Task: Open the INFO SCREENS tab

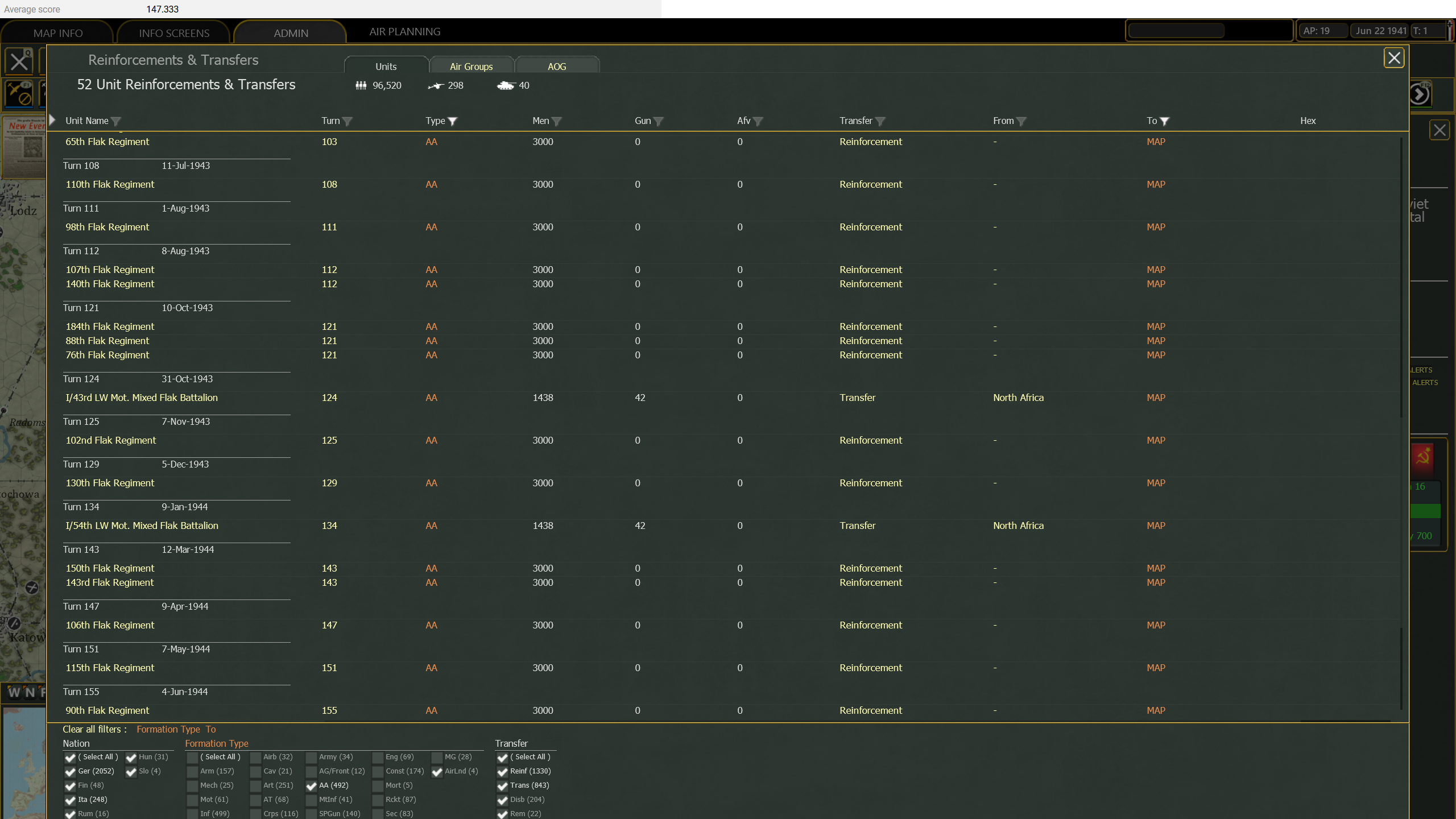Action: 174,33
